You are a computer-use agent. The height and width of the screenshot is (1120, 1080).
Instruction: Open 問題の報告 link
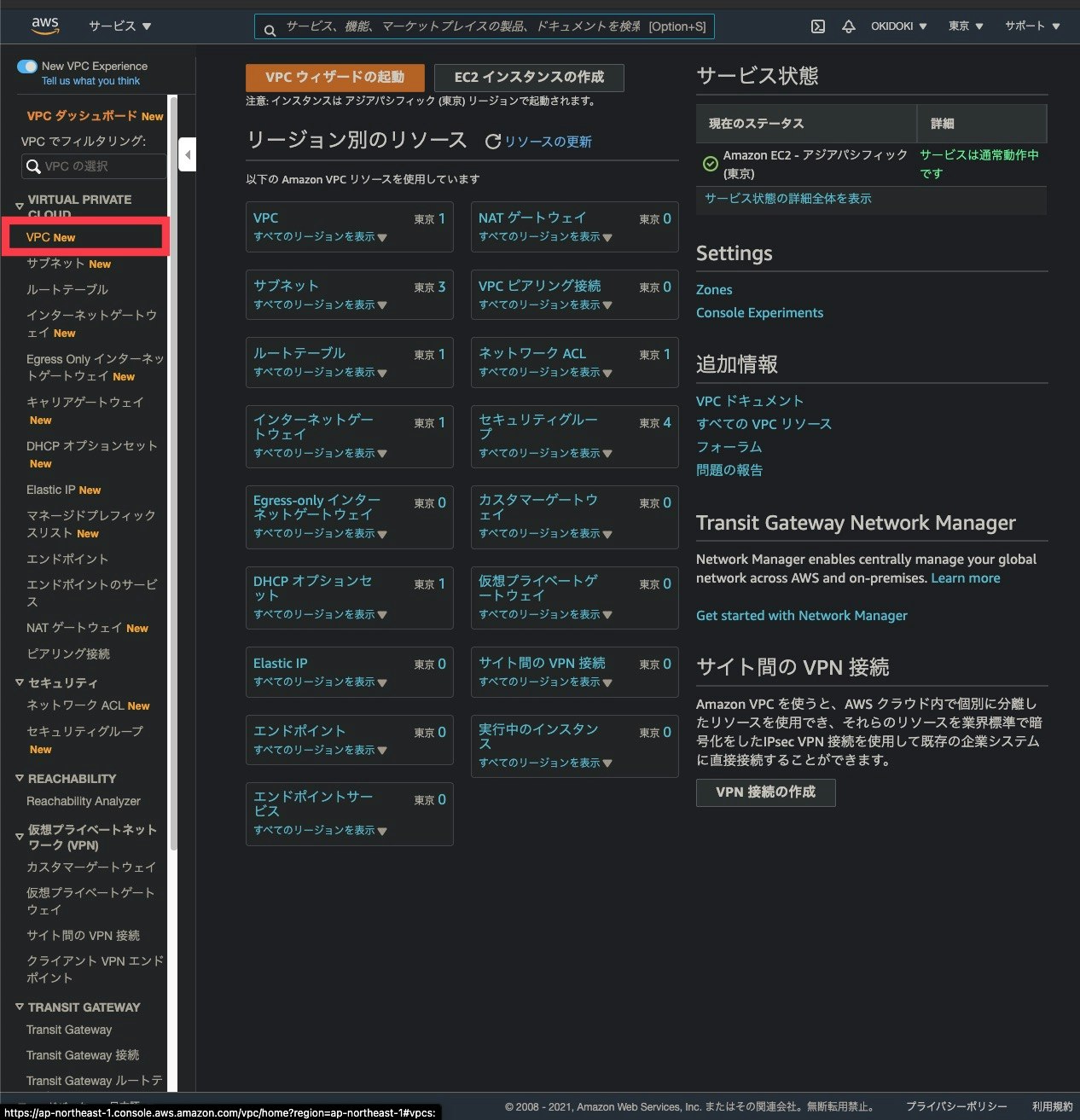pos(729,469)
